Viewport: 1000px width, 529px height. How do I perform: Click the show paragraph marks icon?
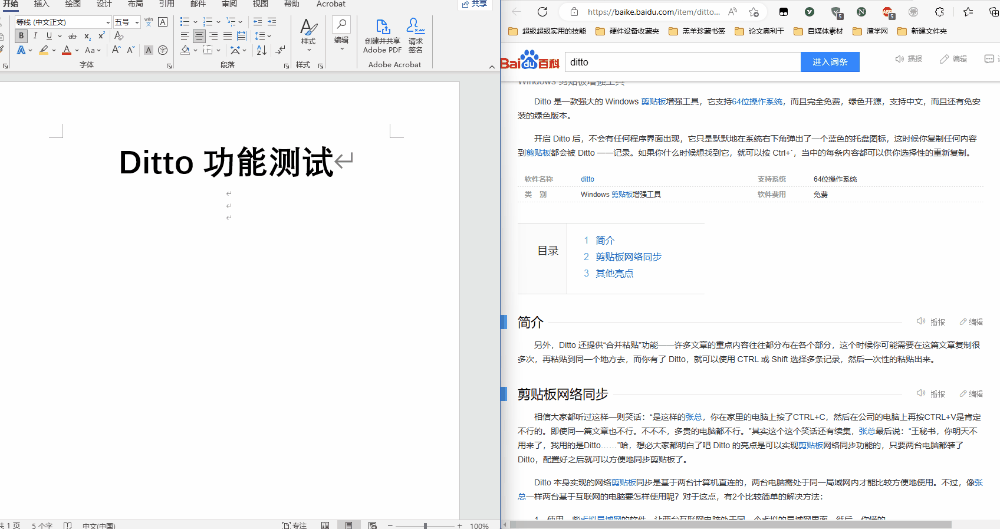pyautogui.click(x=280, y=50)
